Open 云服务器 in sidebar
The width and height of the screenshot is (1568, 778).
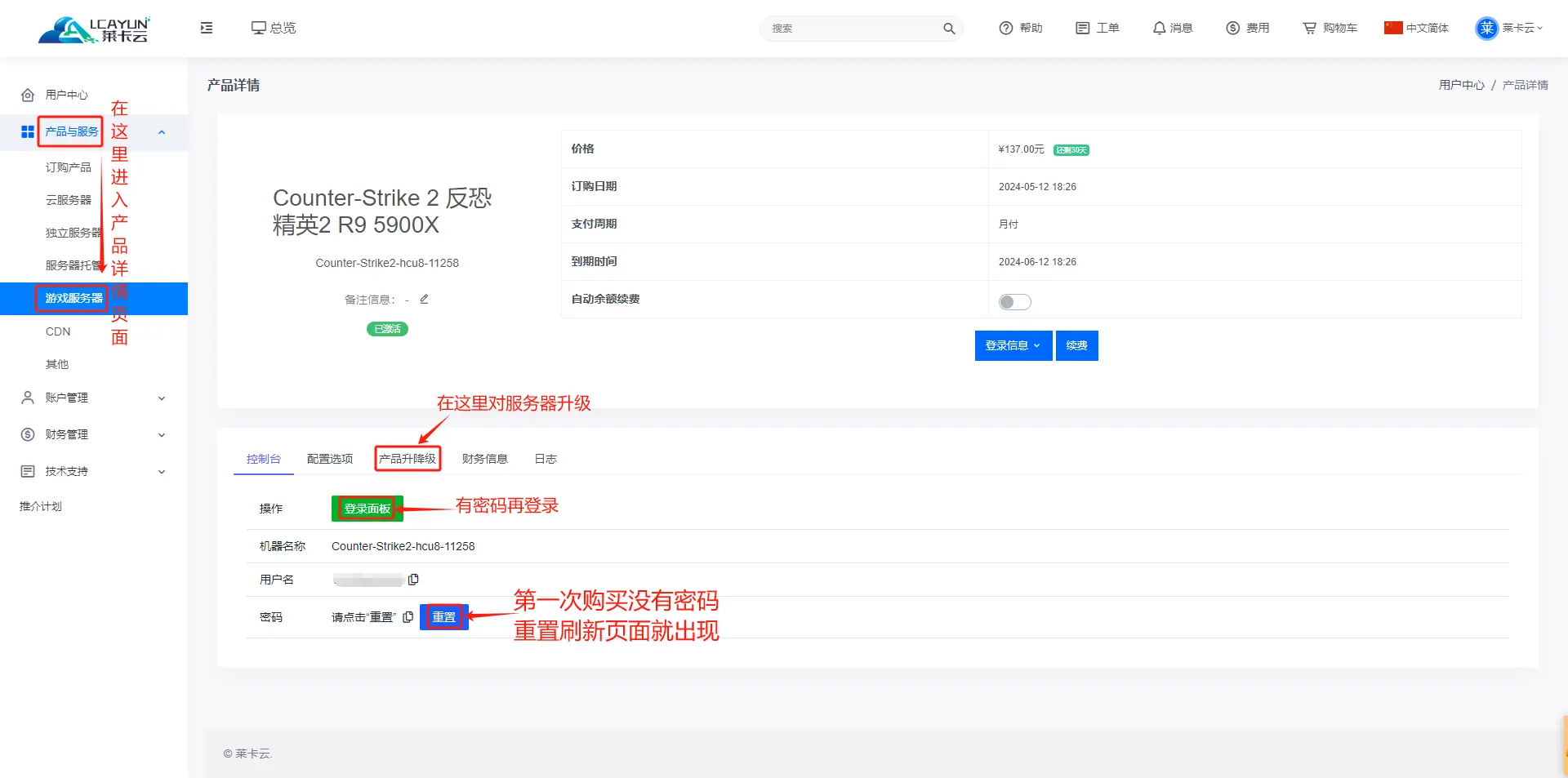pos(69,200)
